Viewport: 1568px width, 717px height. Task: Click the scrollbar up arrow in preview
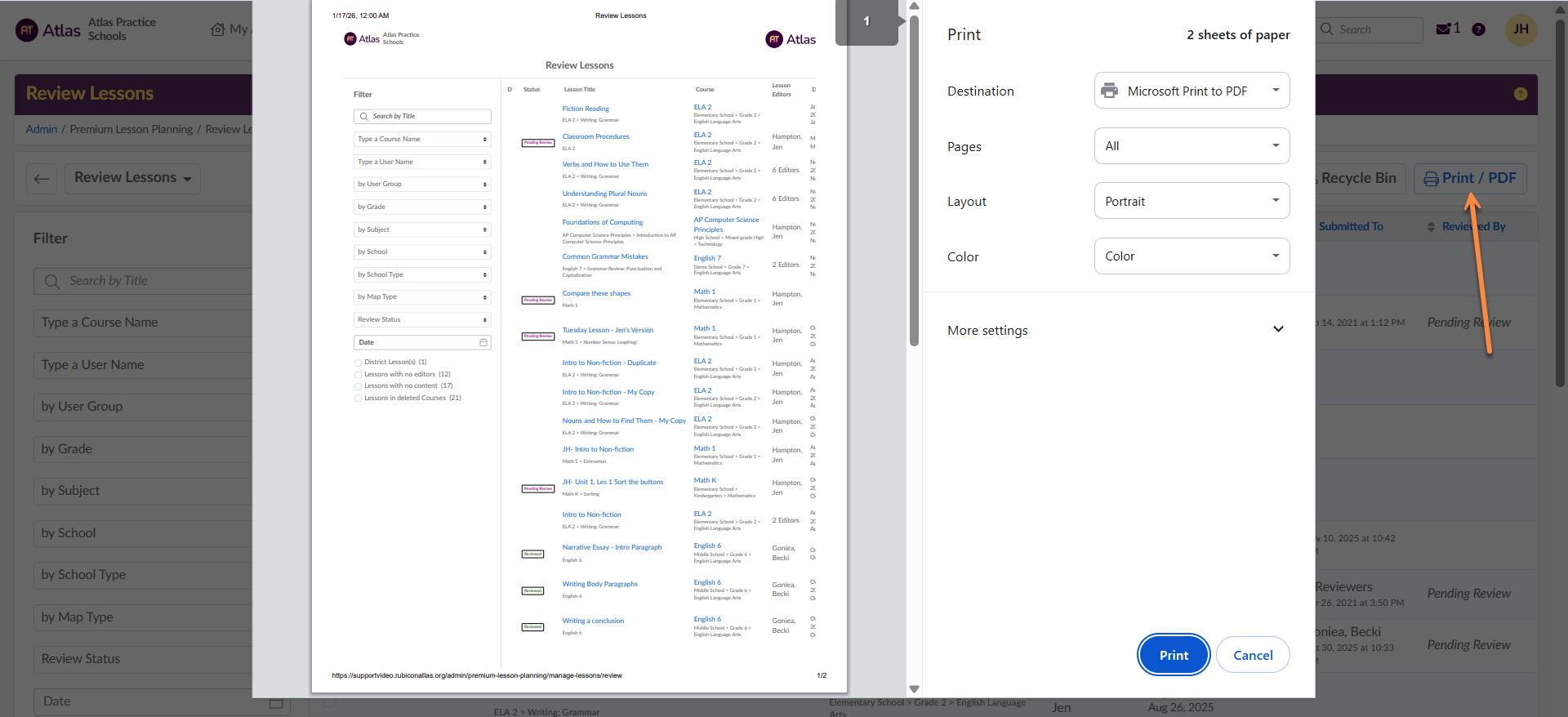click(x=914, y=7)
